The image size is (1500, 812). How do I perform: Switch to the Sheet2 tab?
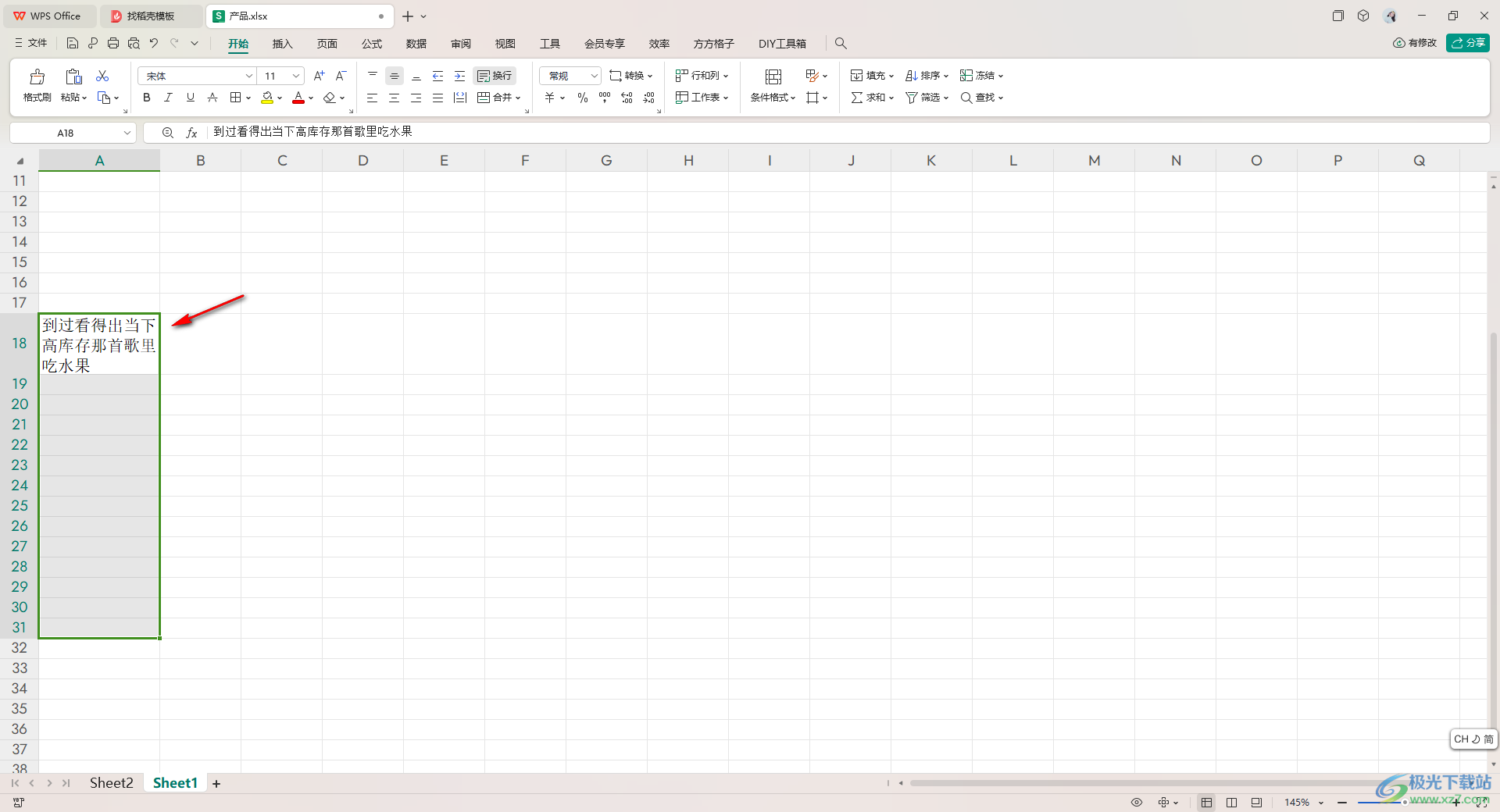(x=111, y=783)
